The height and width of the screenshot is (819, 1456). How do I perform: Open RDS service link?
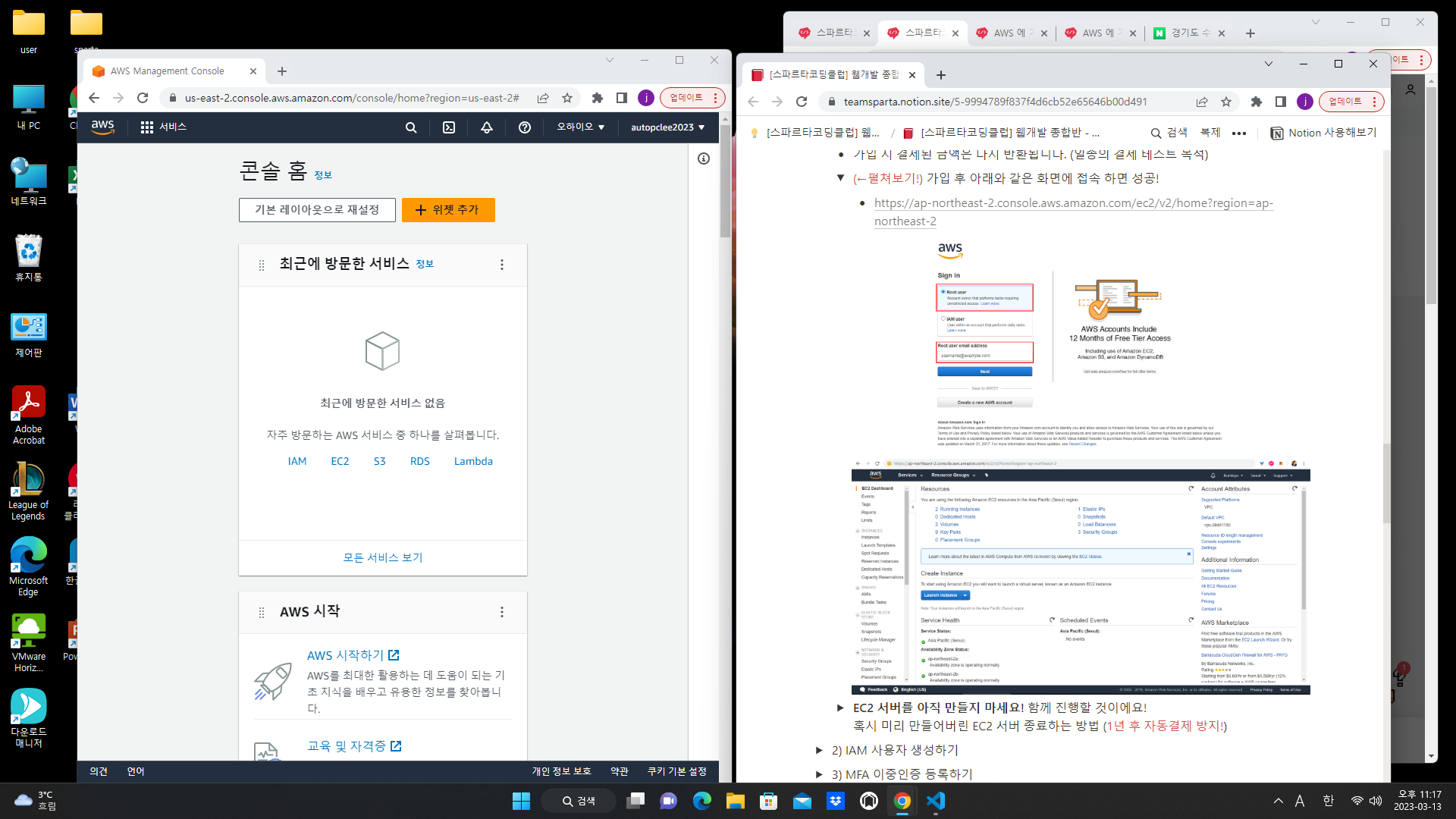point(420,461)
